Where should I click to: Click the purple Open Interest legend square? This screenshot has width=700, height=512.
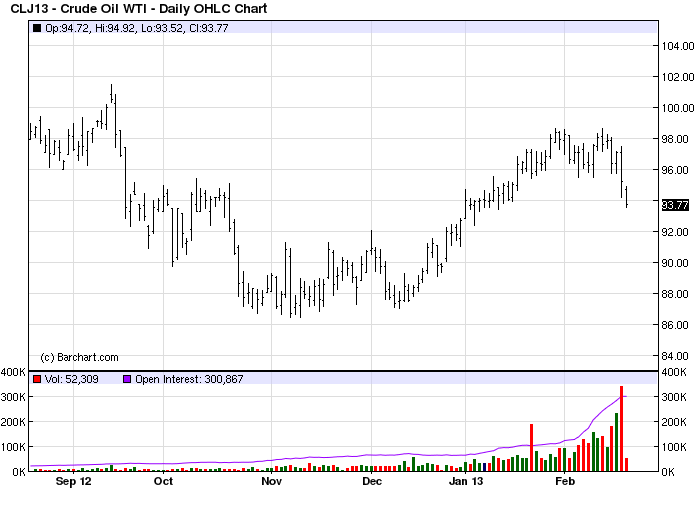[127, 379]
